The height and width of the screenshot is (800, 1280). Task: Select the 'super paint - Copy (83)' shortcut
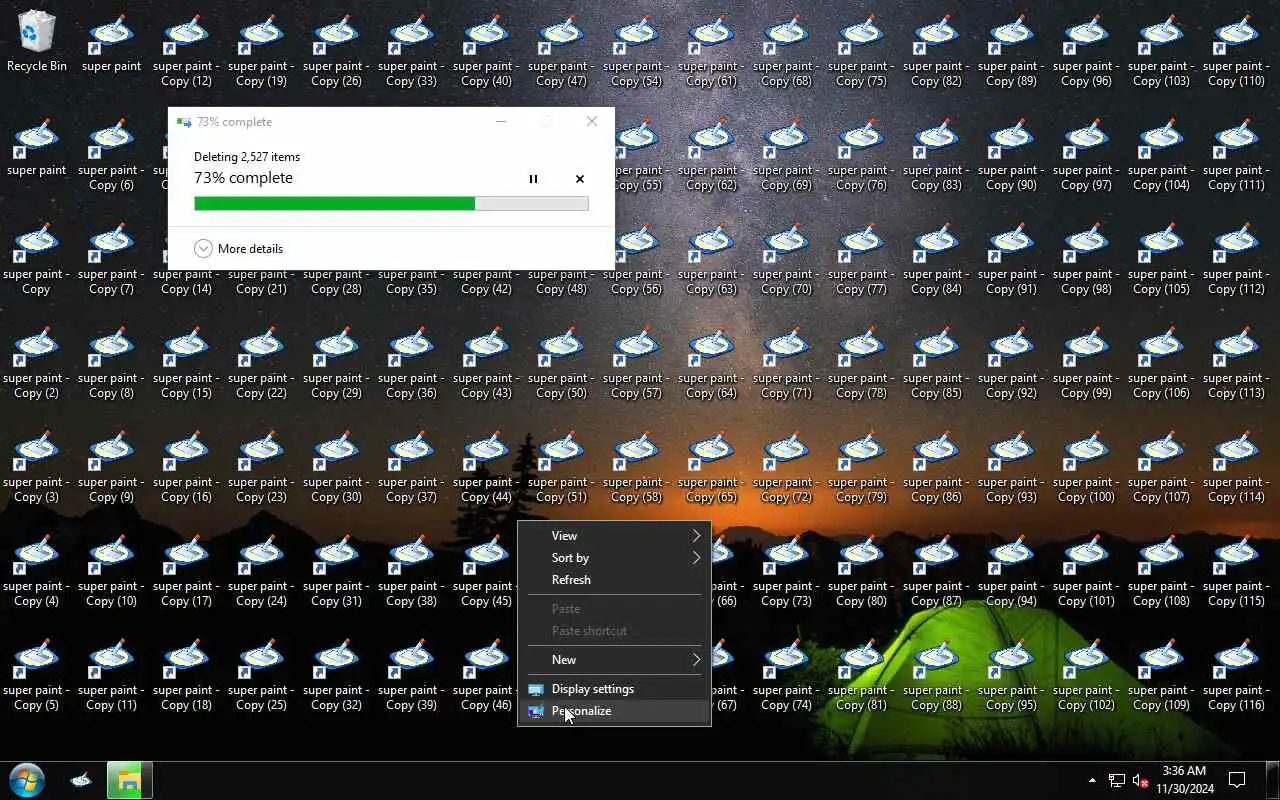coord(937,154)
